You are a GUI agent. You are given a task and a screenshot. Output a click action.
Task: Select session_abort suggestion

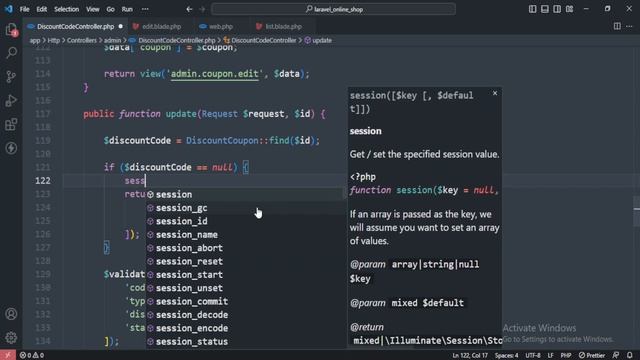click(246, 248)
